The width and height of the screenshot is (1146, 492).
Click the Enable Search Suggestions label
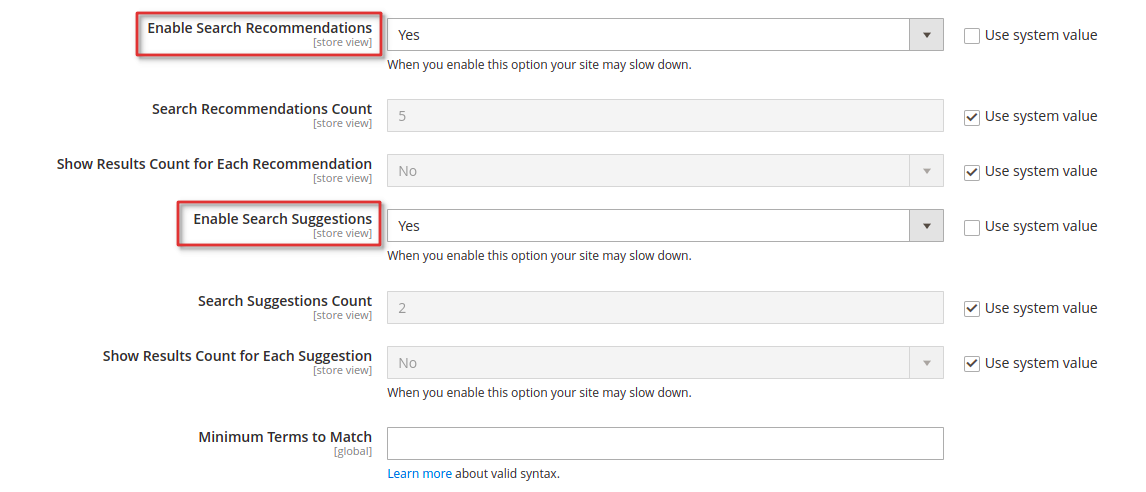coord(282,219)
